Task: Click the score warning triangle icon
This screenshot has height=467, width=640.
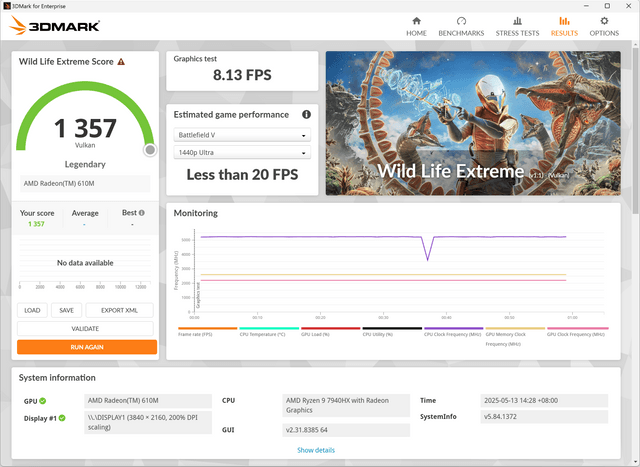Action: tap(121, 62)
